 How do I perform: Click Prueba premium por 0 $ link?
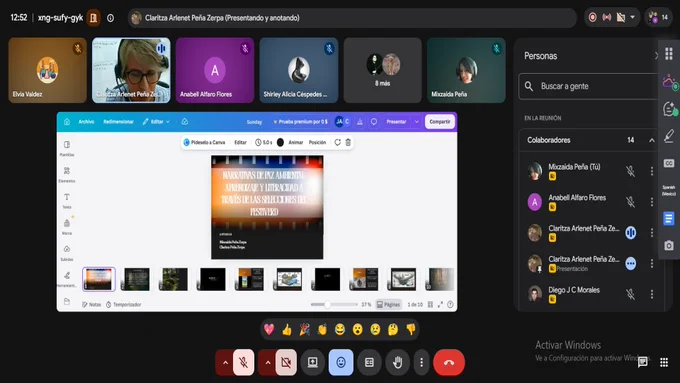(300, 122)
